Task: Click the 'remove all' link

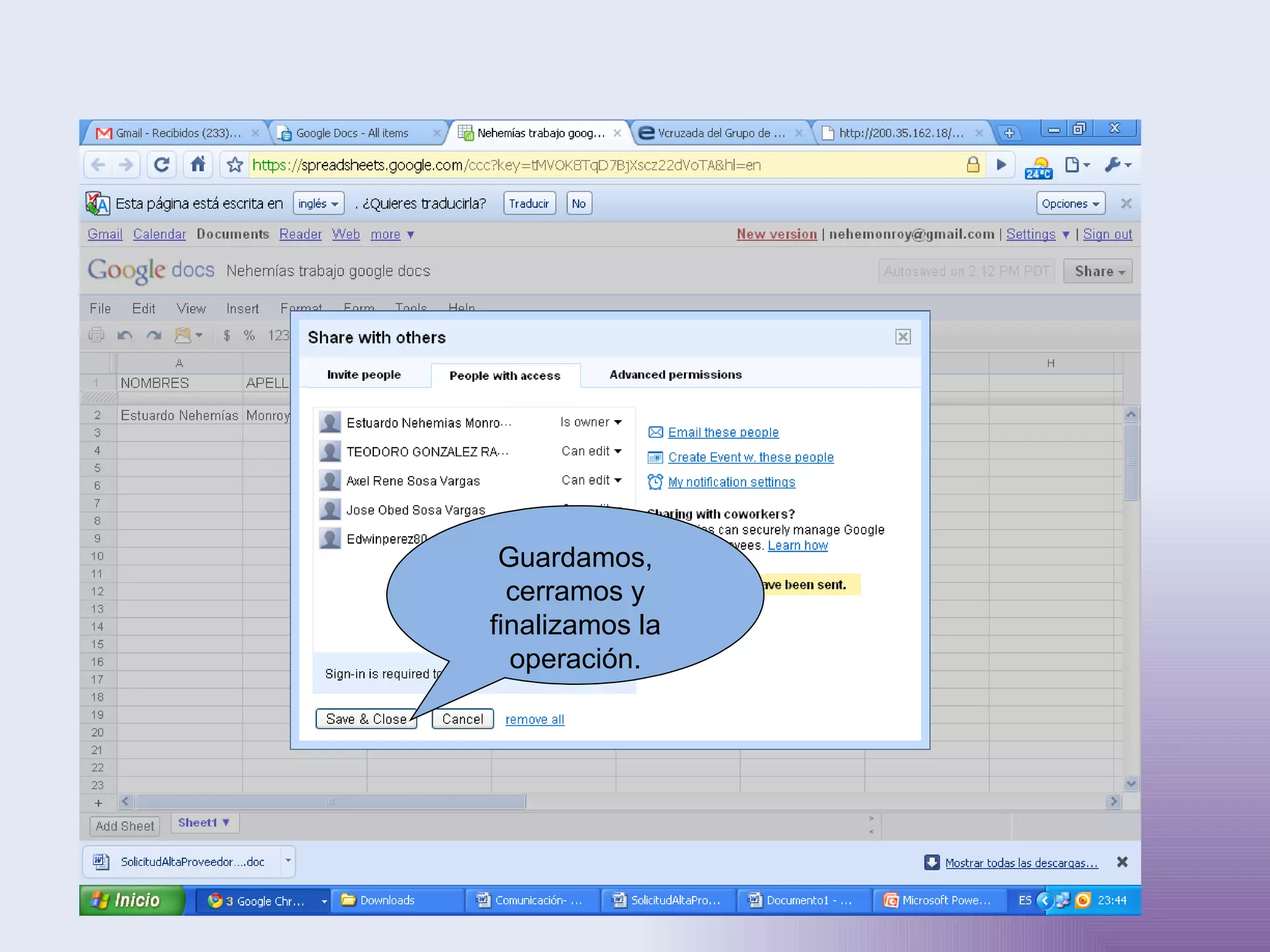Action: click(x=535, y=720)
